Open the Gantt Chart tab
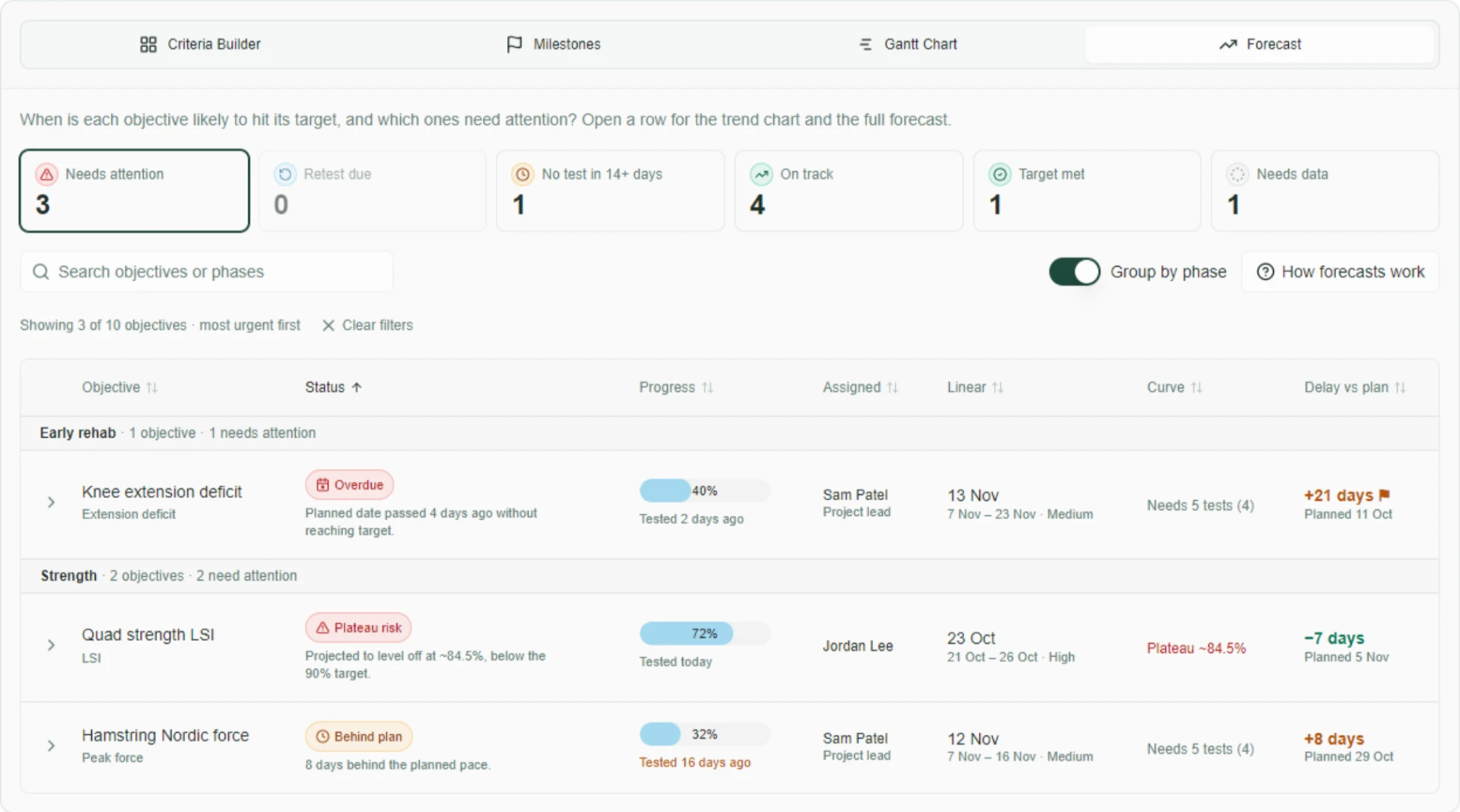 pyautogui.click(x=907, y=44)
